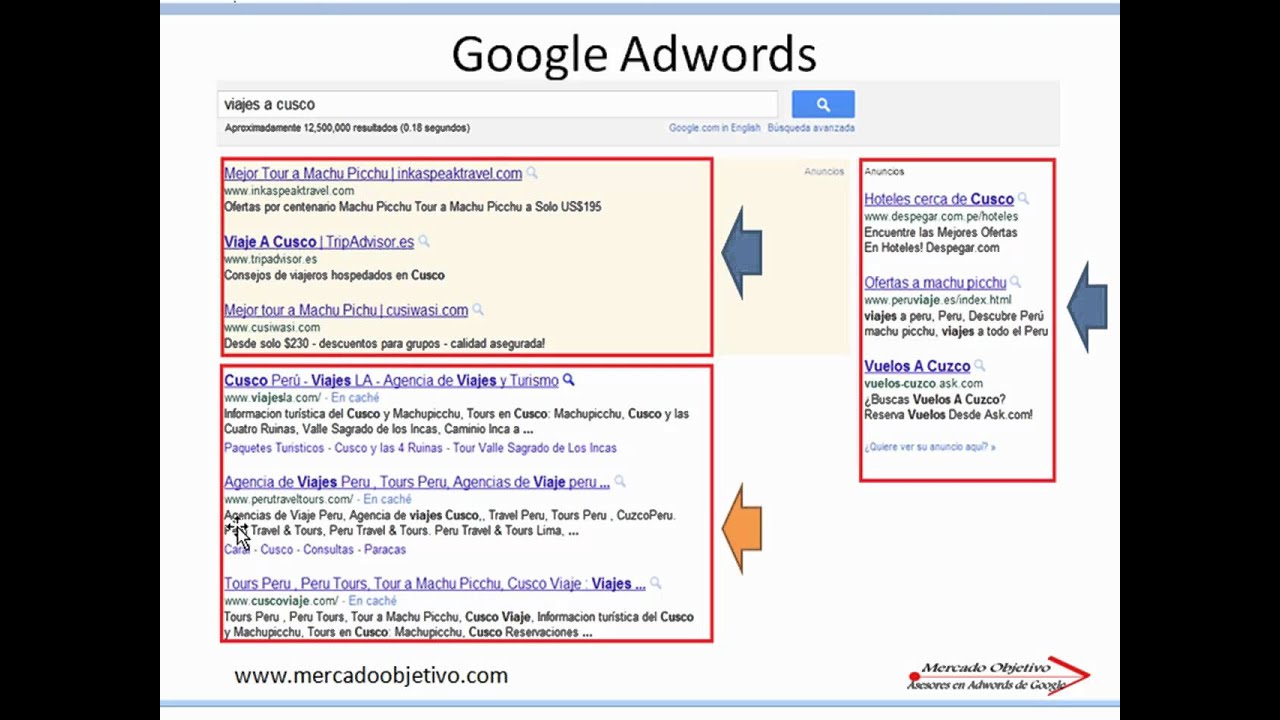The height and width of the screenshot is (720, 1280).
Task: Click preview magnifier beside Hoteles cerca de Cusco
Action: [x=1023, y=199]
